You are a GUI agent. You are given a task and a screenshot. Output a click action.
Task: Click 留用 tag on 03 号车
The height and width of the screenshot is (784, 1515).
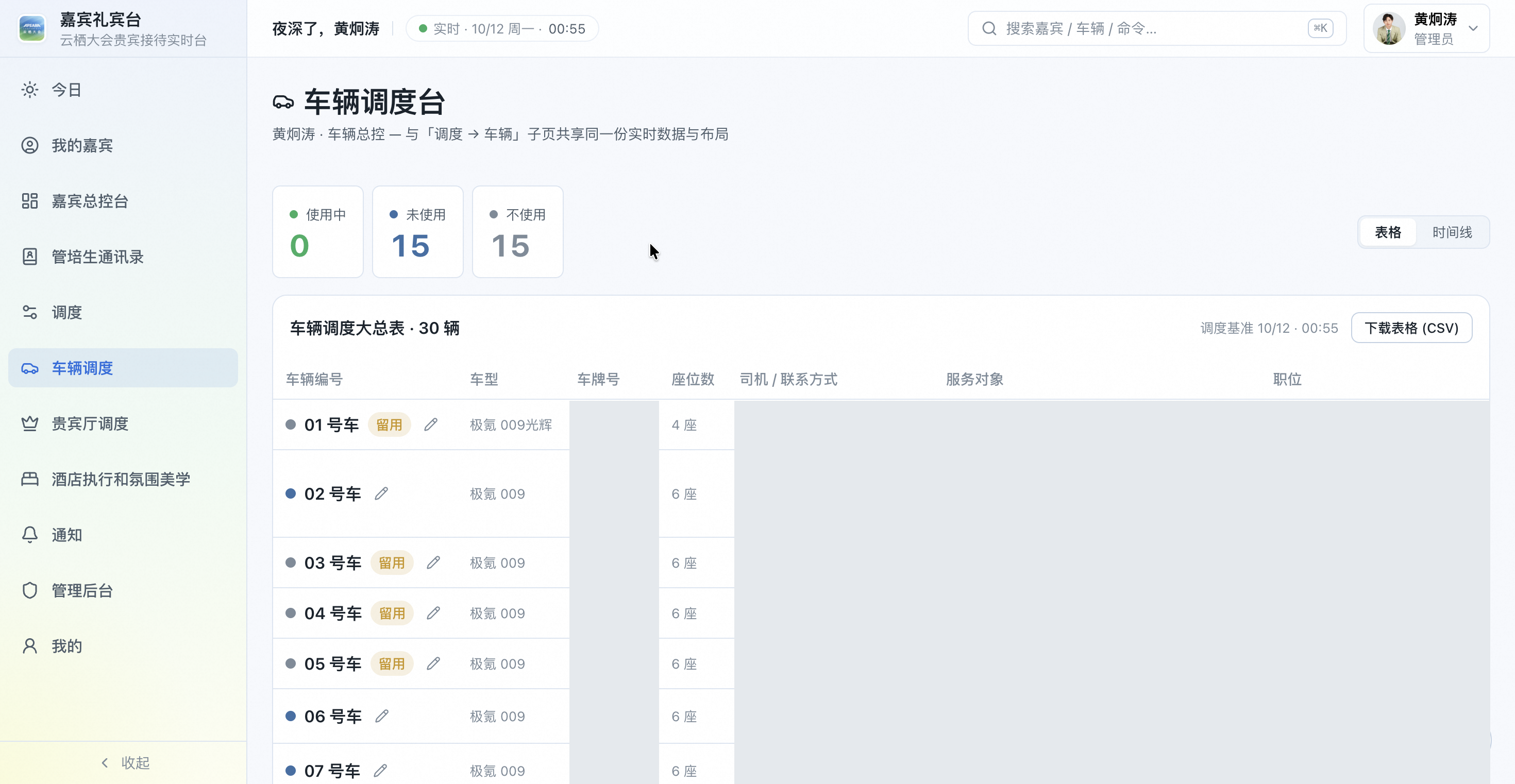[392, 563]
